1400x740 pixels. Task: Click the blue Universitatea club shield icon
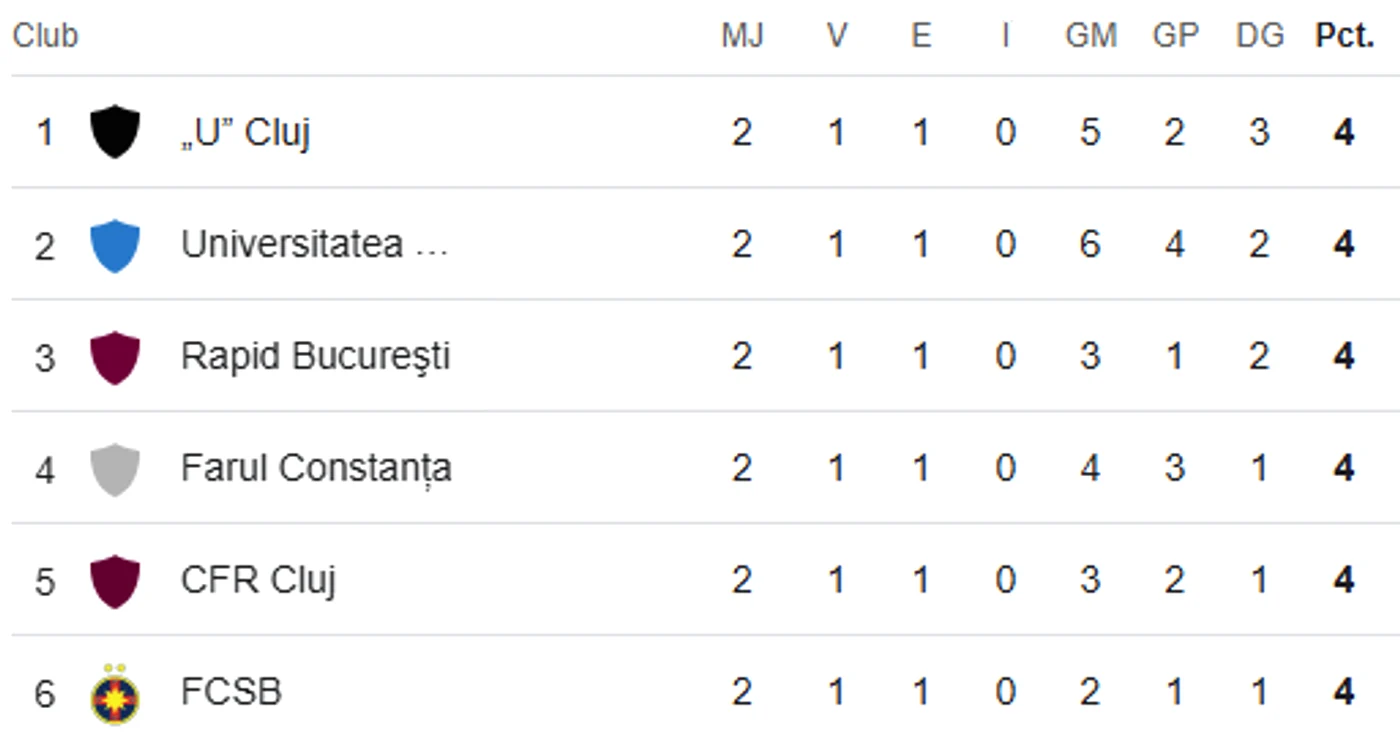[115, 245]
